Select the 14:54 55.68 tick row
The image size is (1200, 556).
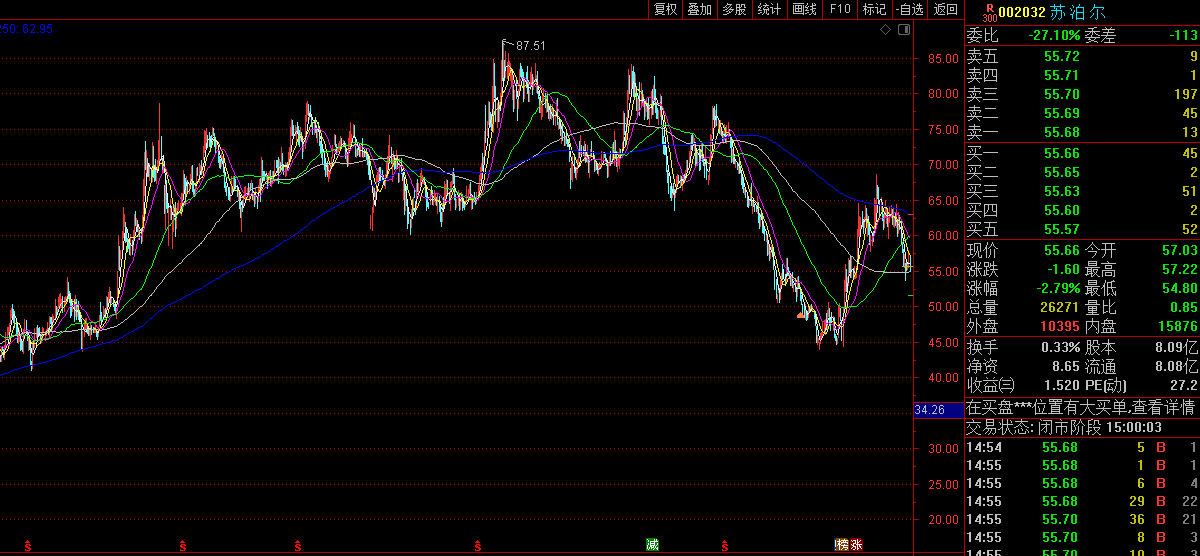point(1082,446)
